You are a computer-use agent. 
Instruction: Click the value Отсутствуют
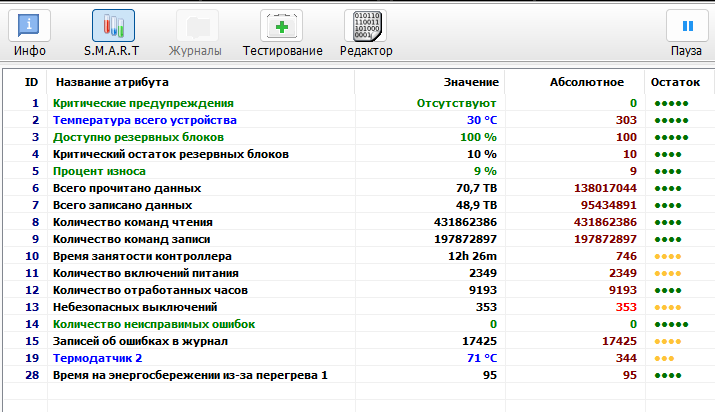pyautogui.click(x=456, y=103)
